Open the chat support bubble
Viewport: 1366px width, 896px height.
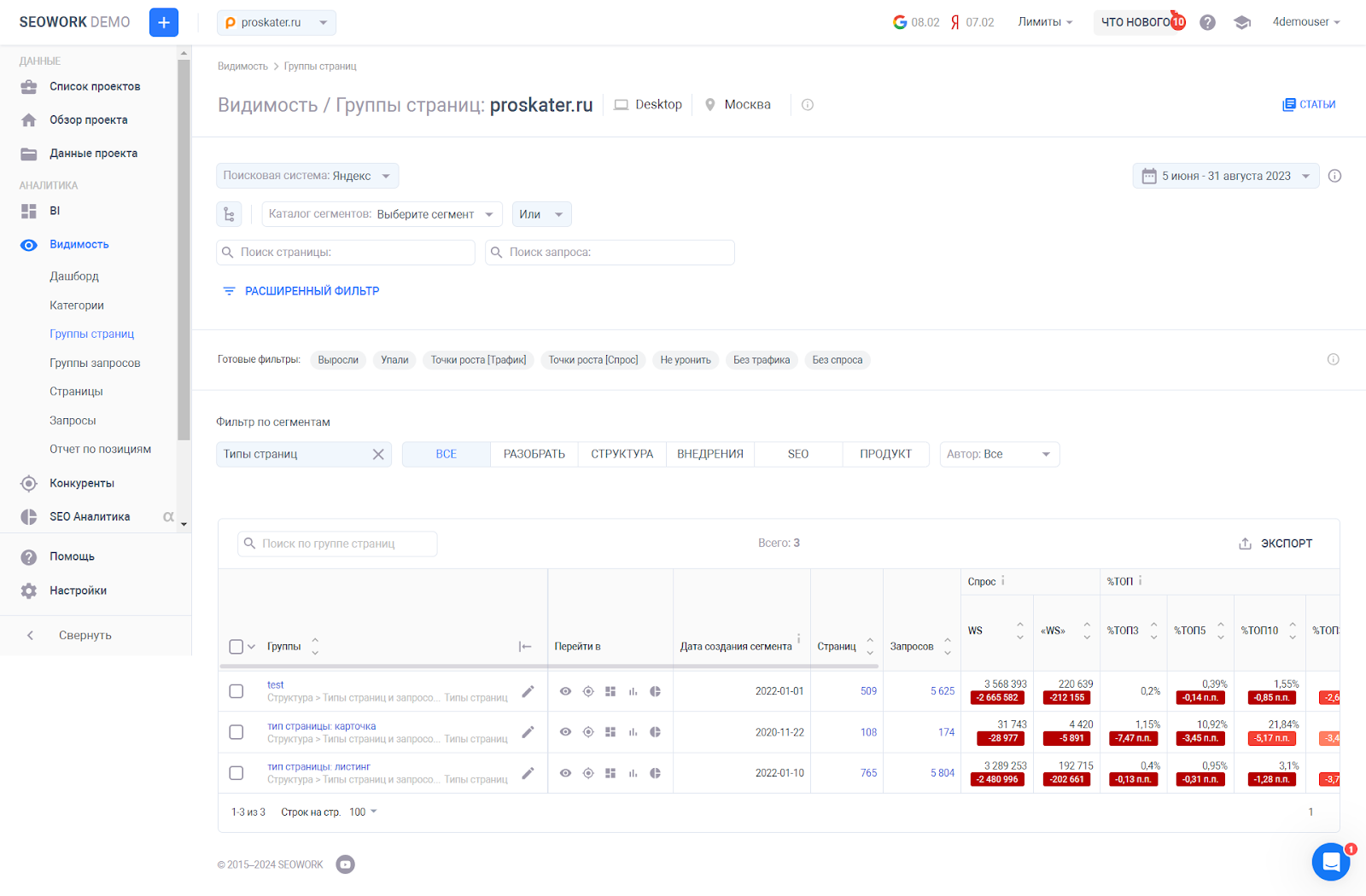pyautogui.click(x=1331, y=862)
